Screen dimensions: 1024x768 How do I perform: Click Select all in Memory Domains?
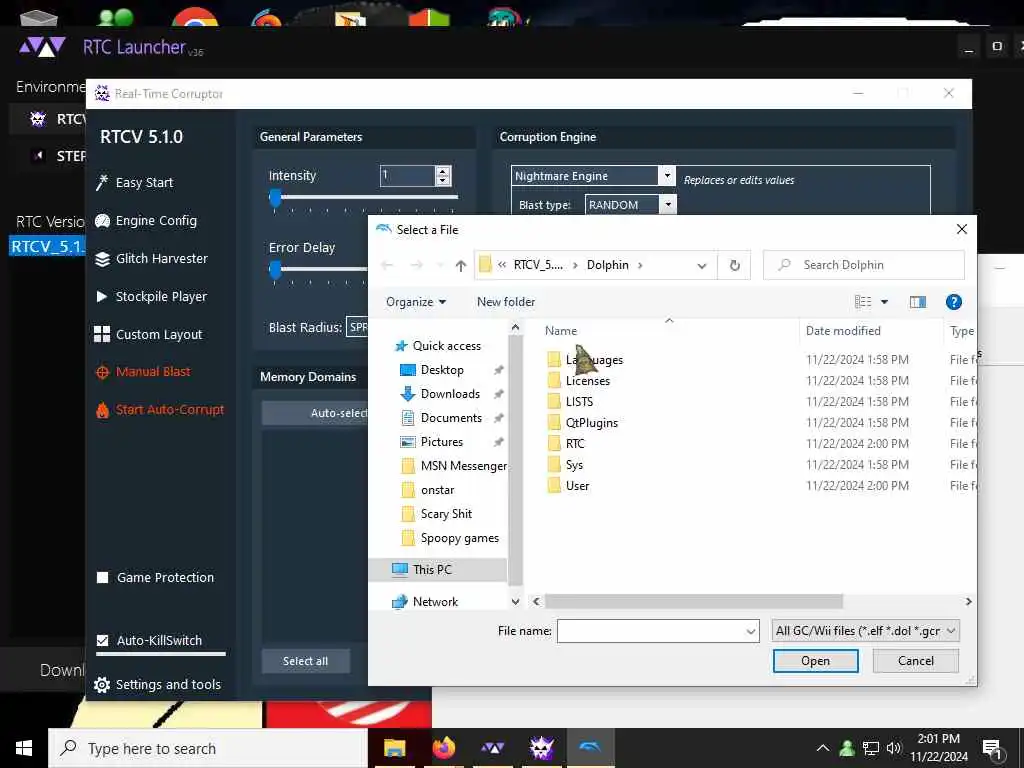pyautogui.click(x=305, y=661)
